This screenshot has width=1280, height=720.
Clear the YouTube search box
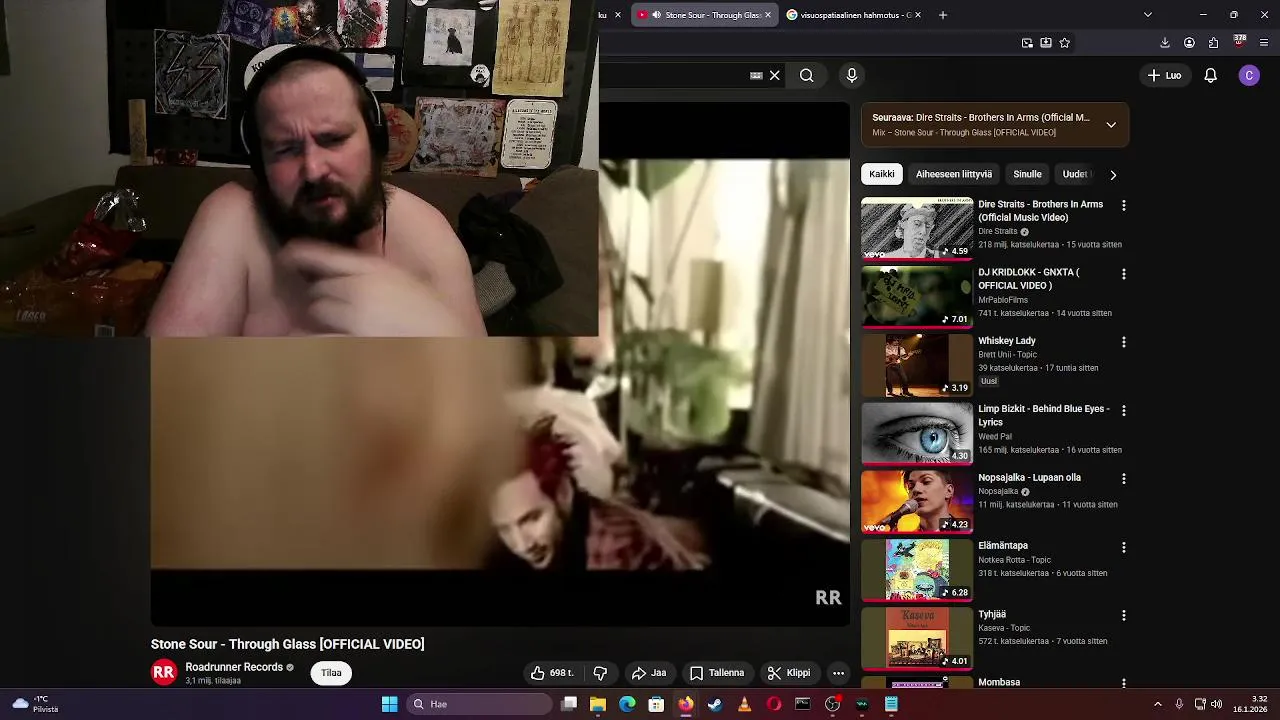coord(775,75)
